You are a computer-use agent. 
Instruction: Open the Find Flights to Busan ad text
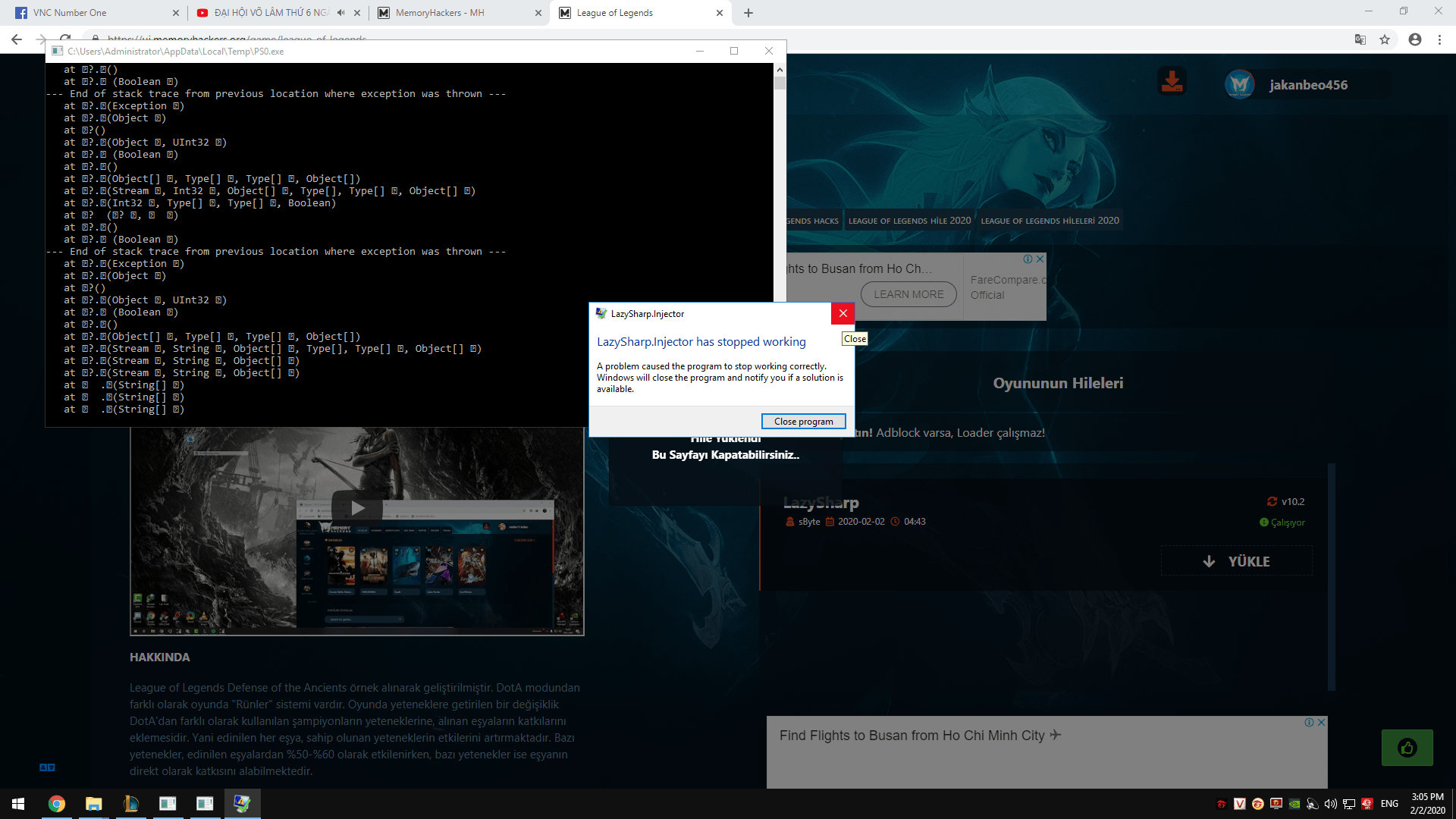tap(920, 736)
